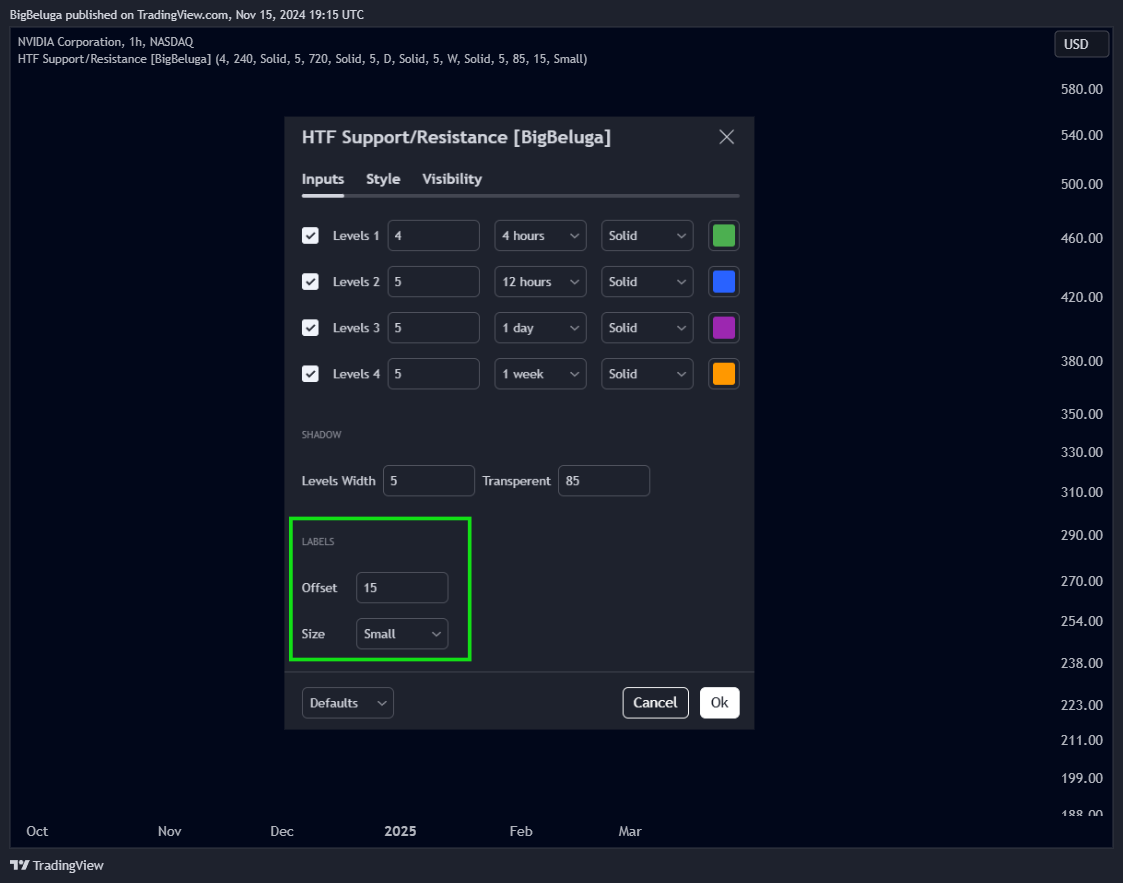Image resolution: width=1123 pixels, height=883 pixels.
Task: Switch to the Visibility tab
Action: 452,179
